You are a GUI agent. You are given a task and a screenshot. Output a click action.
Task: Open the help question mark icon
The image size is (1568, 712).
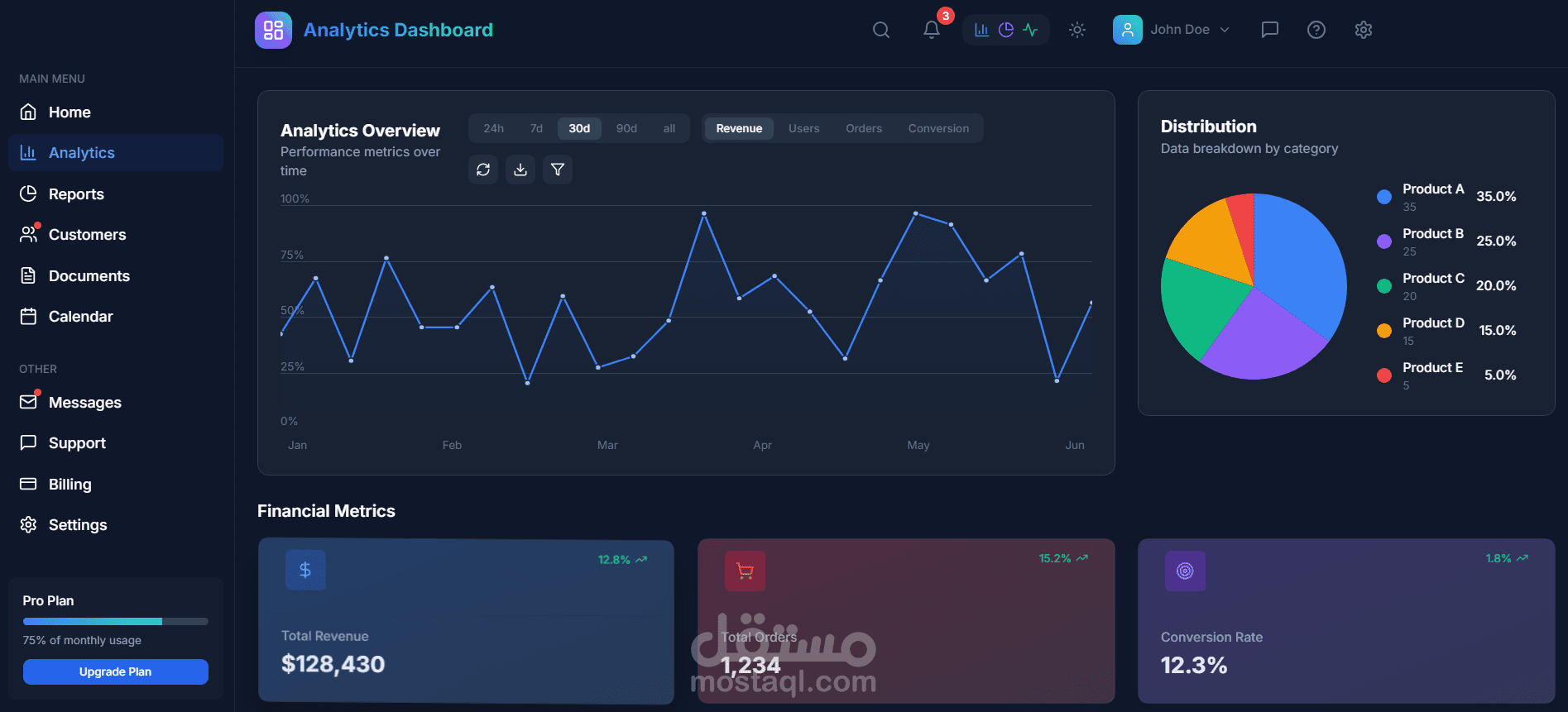tap(1316, 30)
